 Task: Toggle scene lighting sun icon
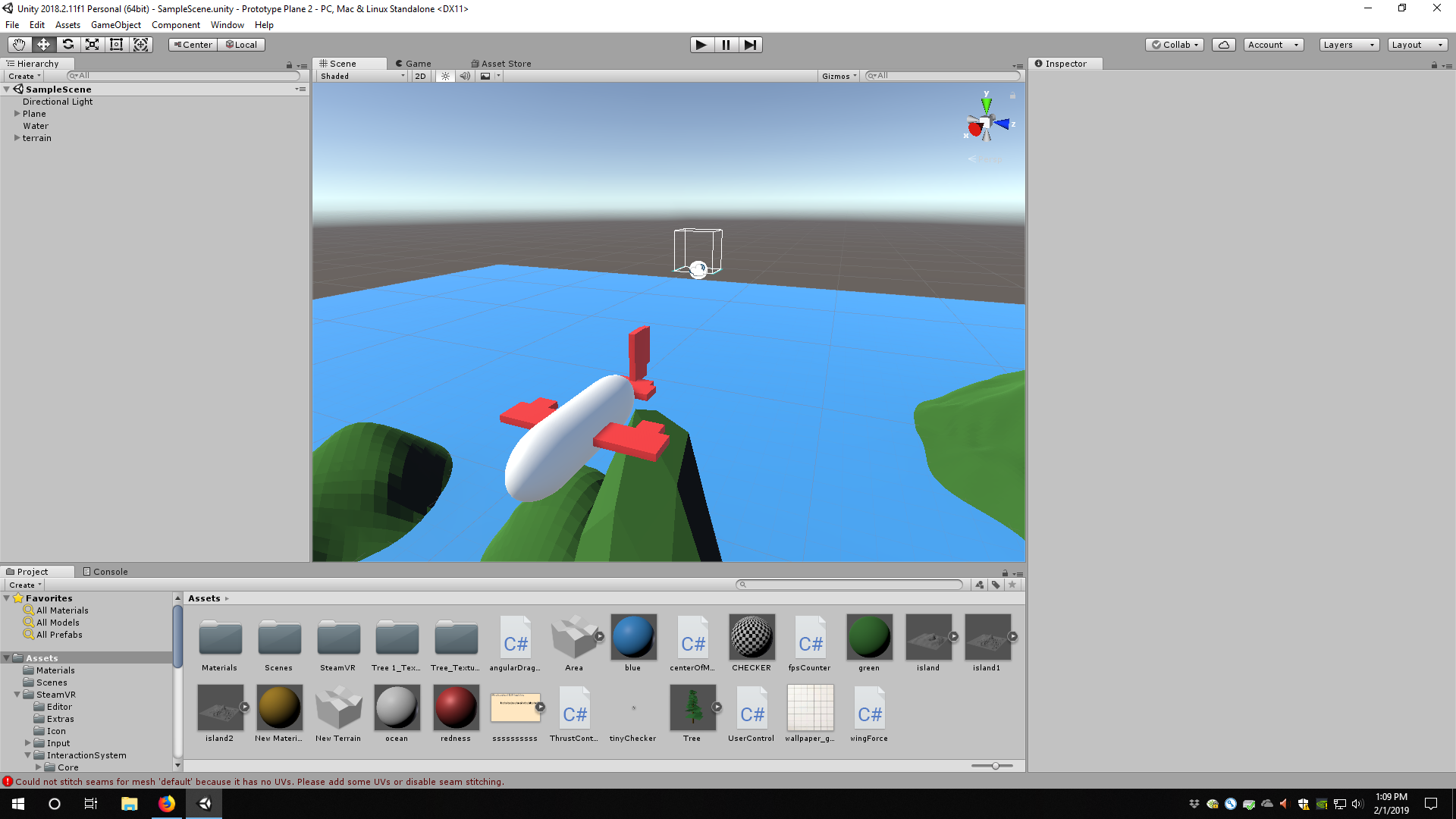(445, 76)
